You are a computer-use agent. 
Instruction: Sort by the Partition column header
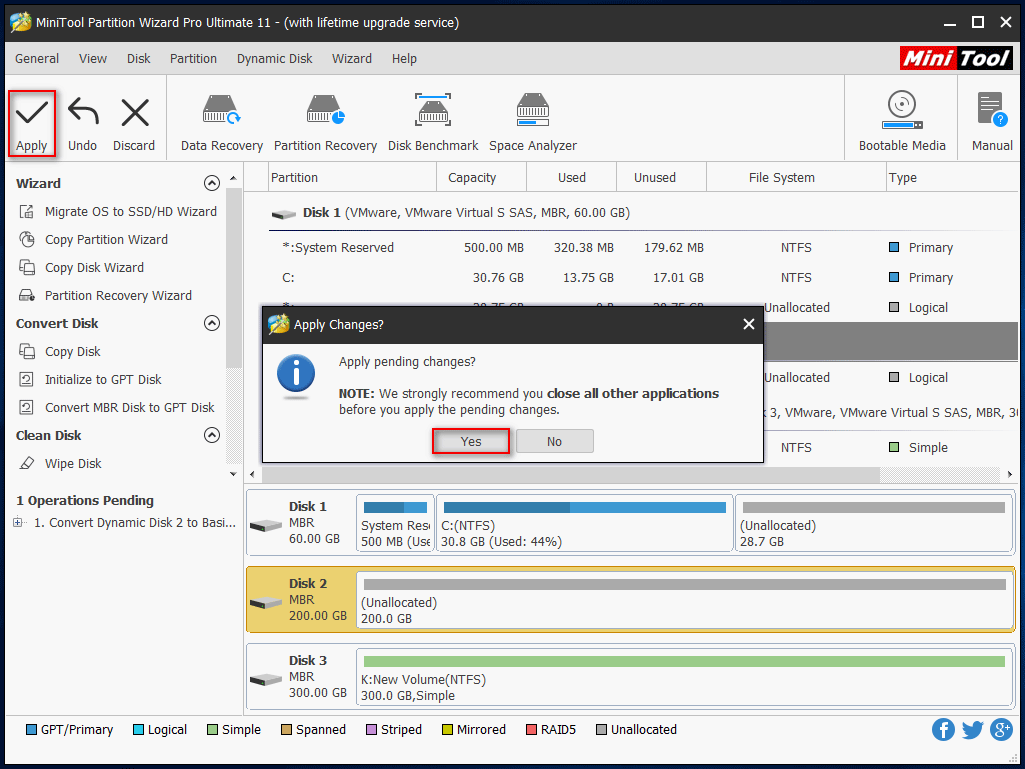352,178
